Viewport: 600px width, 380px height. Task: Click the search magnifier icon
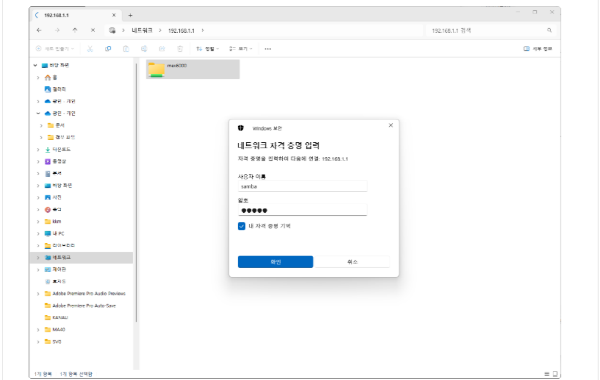point(549,30)
